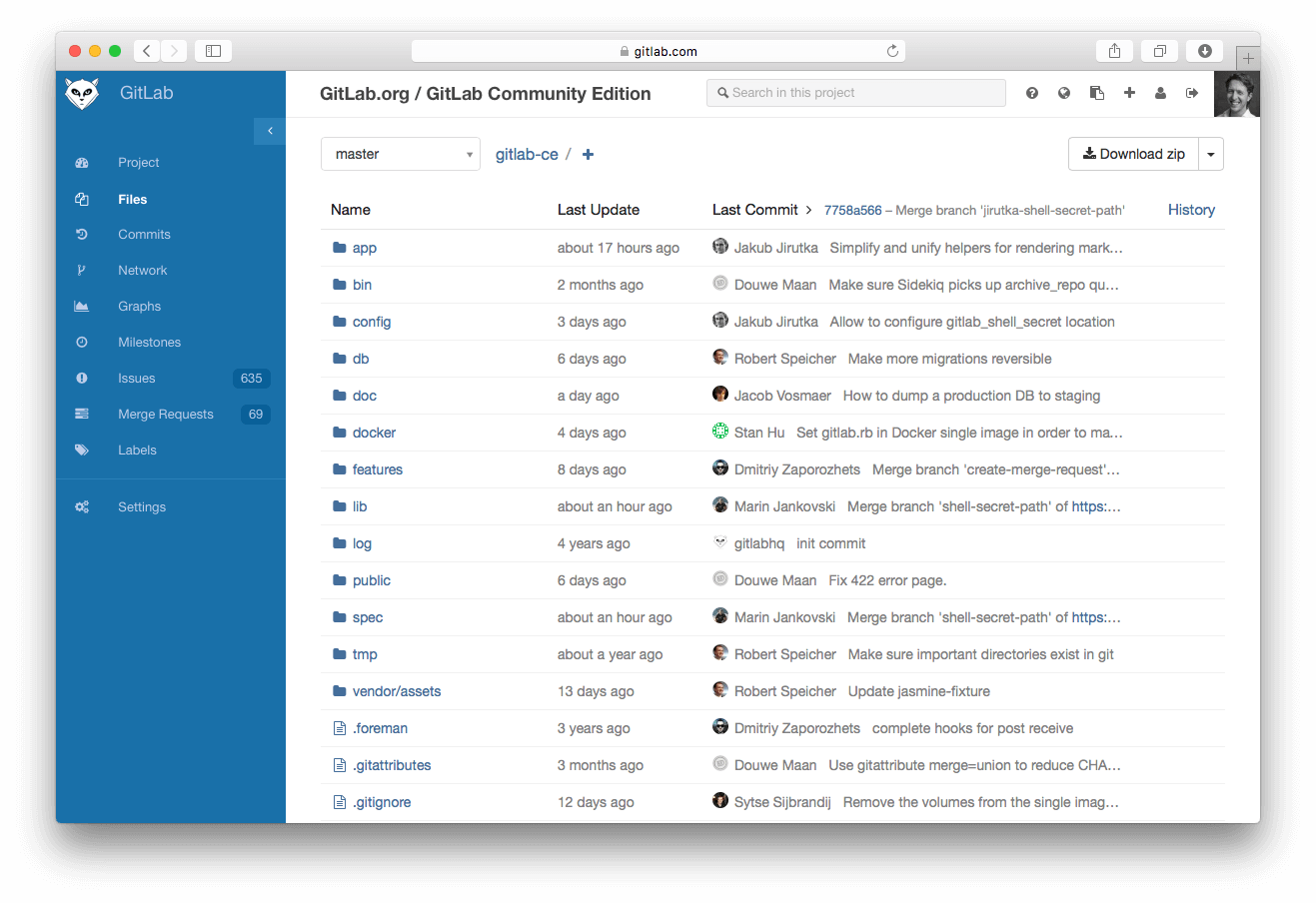Click the Download zip button
1316x903 pixels.
(1133, 154)
